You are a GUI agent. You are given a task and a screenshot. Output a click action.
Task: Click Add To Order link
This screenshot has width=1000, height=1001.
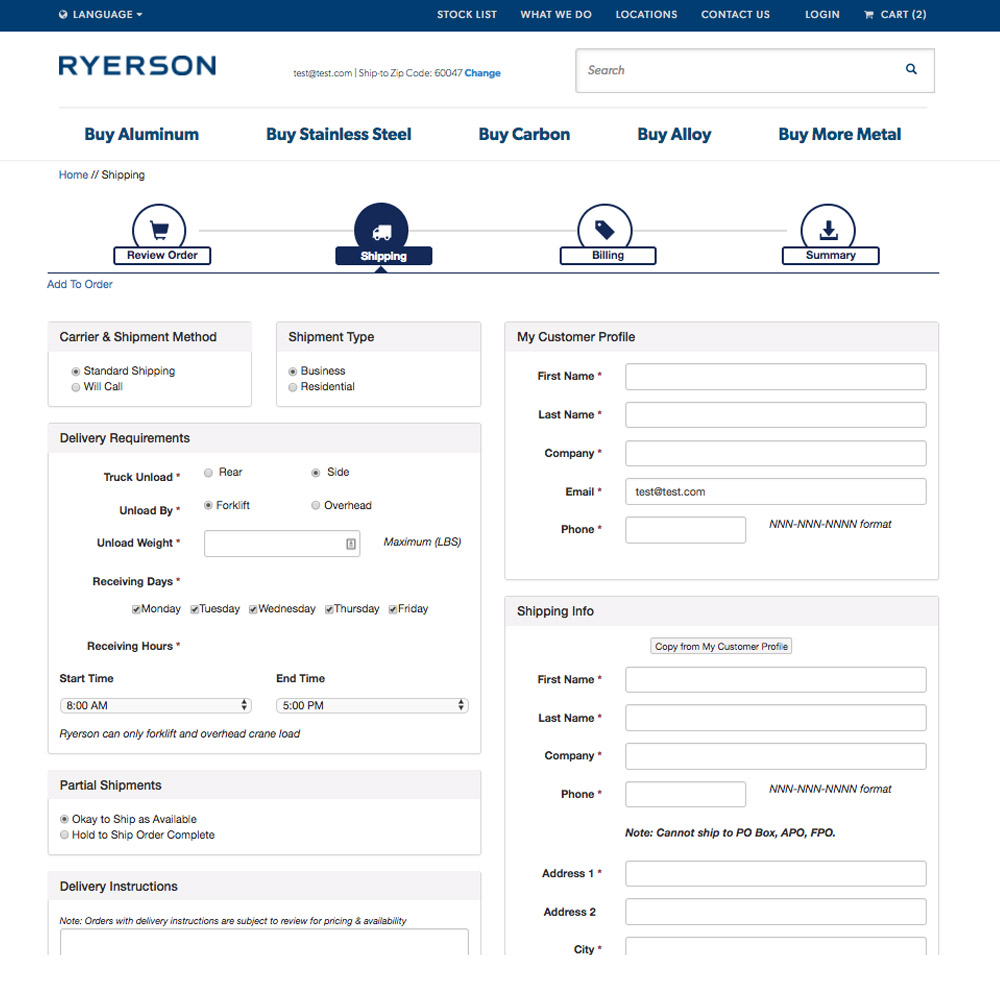click(x=80, y=284)
